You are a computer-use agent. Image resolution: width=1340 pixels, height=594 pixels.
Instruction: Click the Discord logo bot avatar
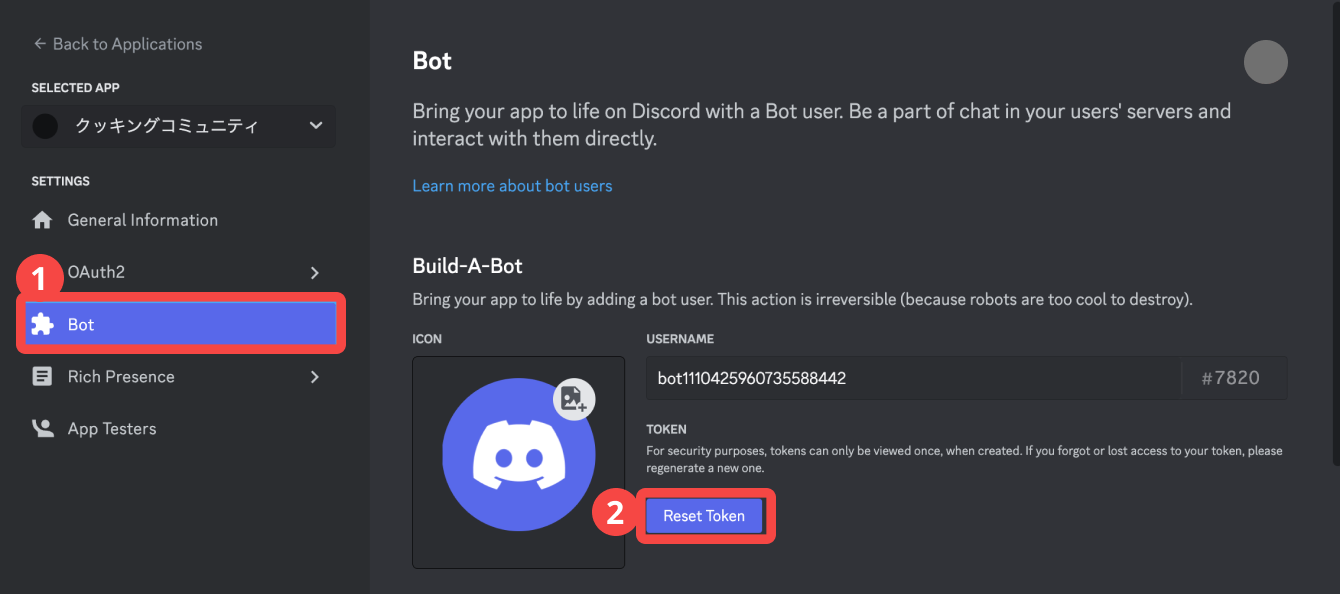click(x=518, y=455)
